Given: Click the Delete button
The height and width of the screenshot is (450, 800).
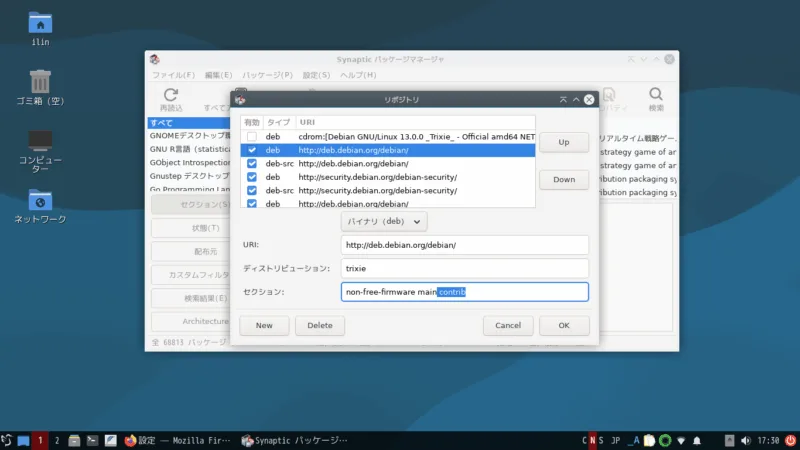Looking at the screenshot, I should pos(320,325).
